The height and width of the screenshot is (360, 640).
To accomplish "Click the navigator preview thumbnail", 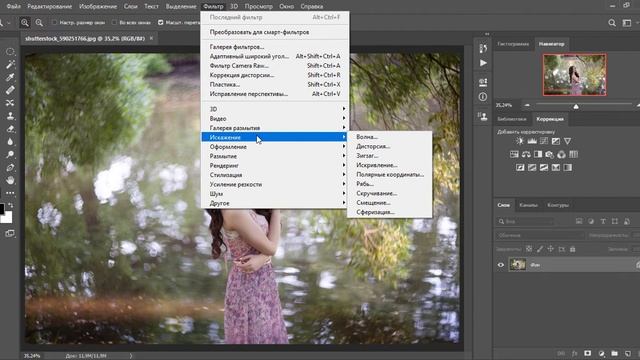I will [x=574, y=75].
